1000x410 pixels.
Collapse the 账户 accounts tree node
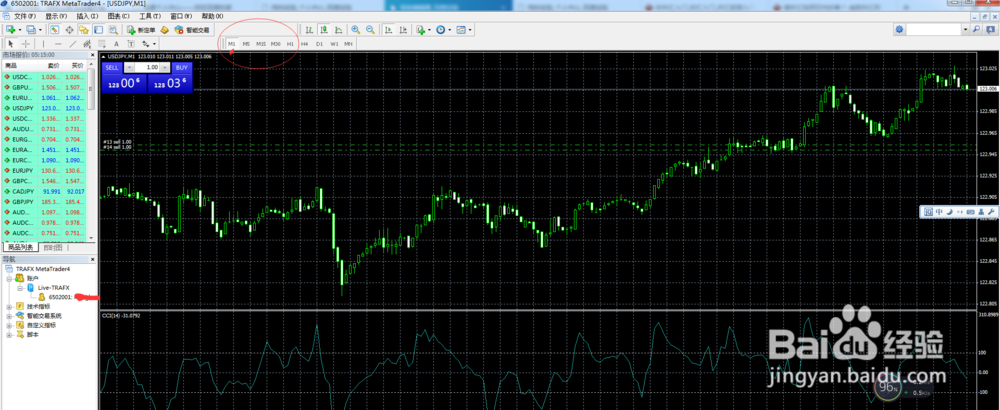(x=9, y=279)
